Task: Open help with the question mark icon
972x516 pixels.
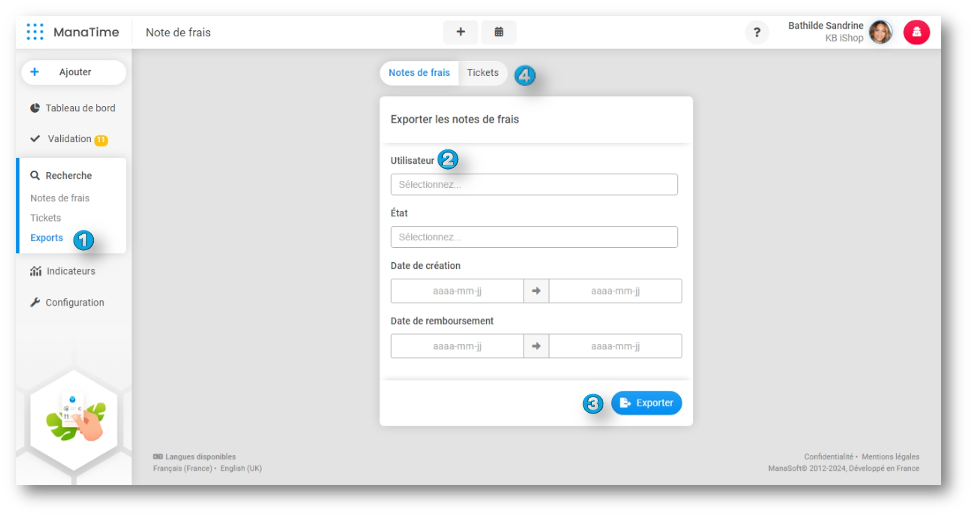Action: click(756, 33)
